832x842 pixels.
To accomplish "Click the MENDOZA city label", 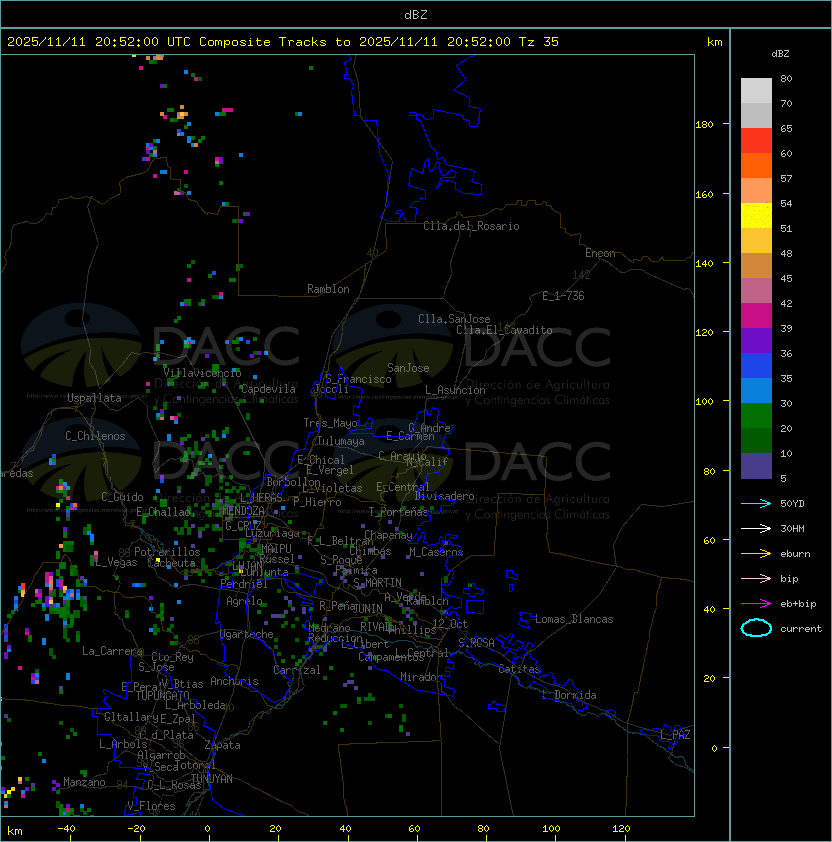I will 243,511.
